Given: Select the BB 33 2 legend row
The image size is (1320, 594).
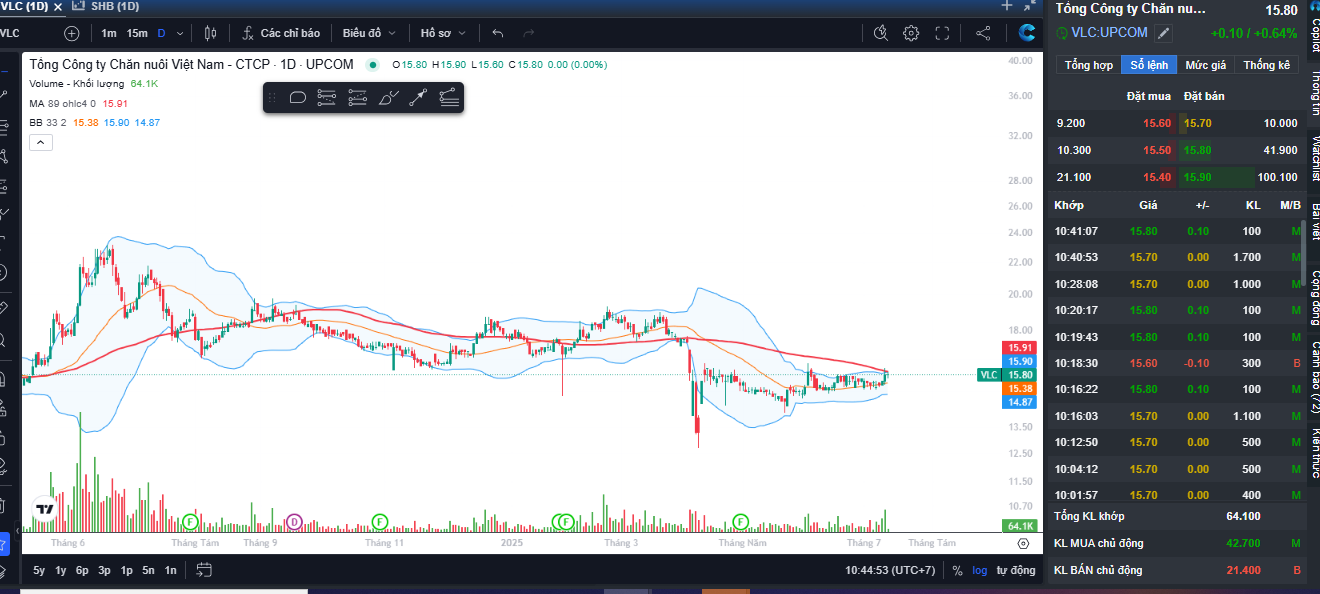Looking at the screenshot, I should (94, 122).
